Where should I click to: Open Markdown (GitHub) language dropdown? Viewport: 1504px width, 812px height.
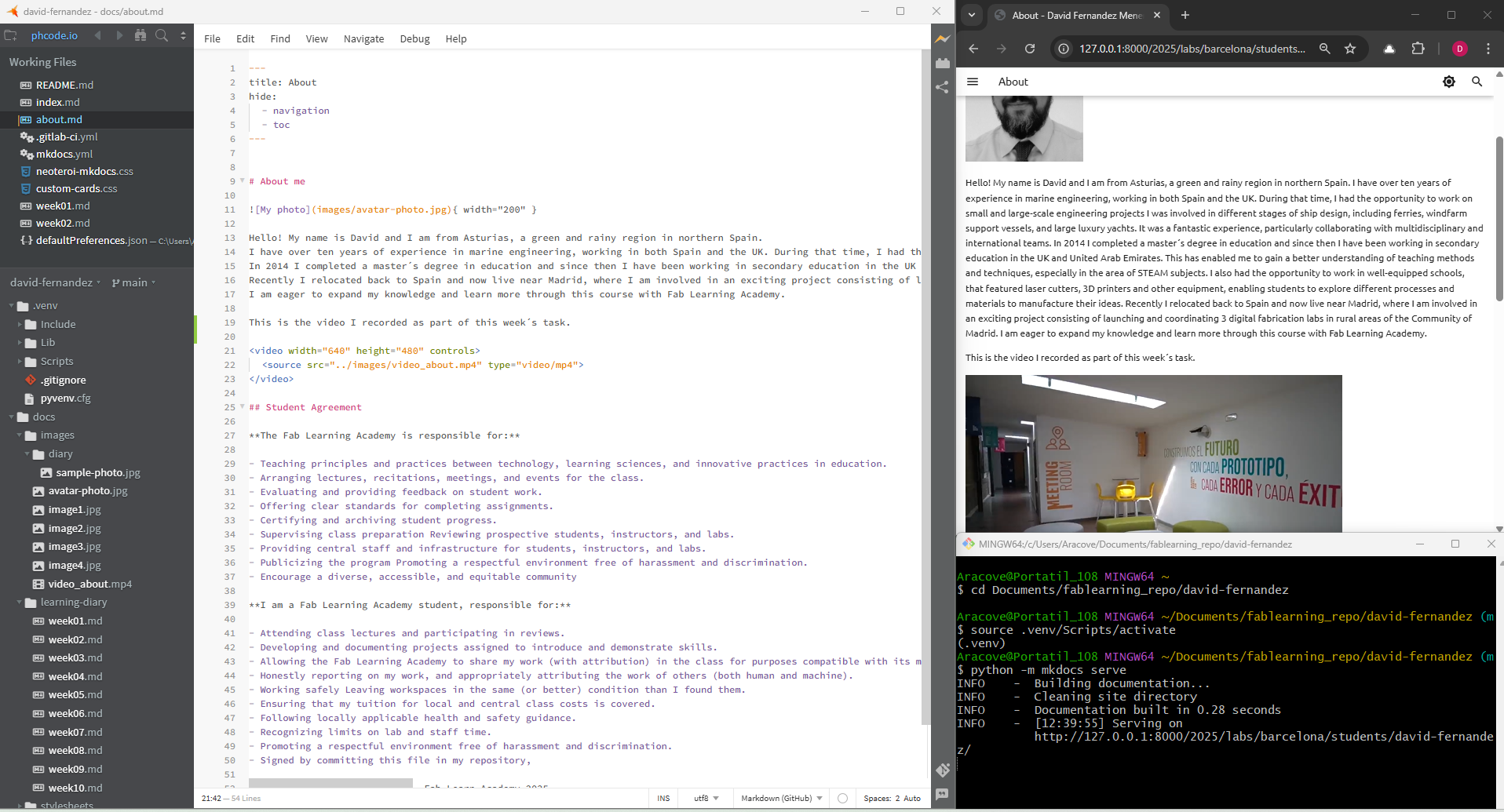[781, 798]
